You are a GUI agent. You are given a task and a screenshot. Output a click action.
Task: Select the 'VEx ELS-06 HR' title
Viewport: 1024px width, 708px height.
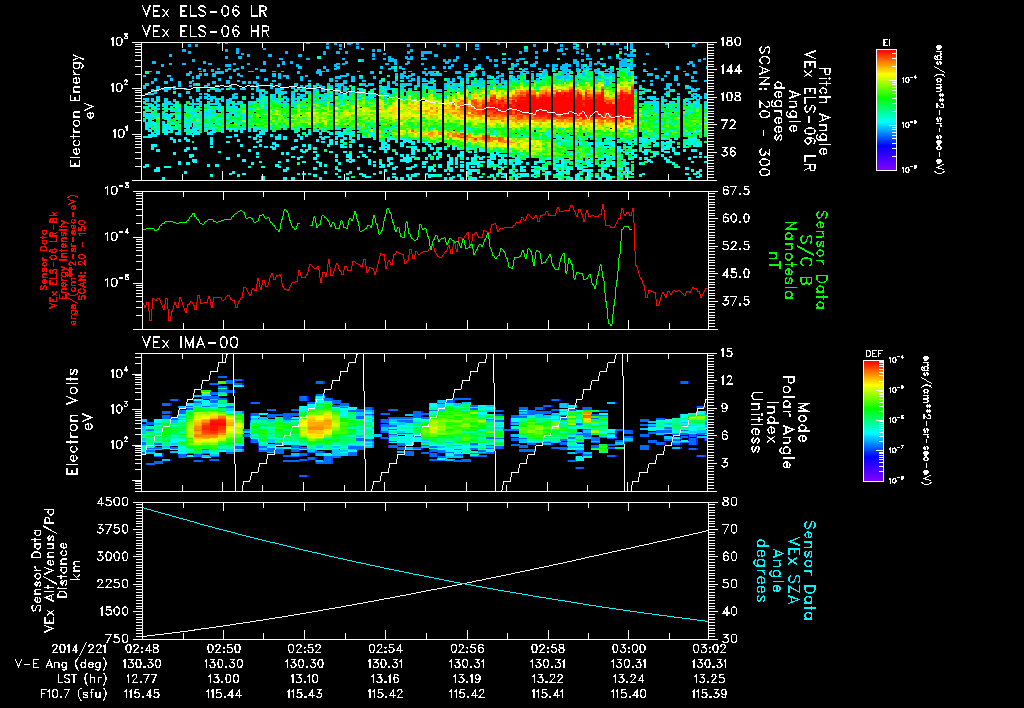(x=205, y=31)
